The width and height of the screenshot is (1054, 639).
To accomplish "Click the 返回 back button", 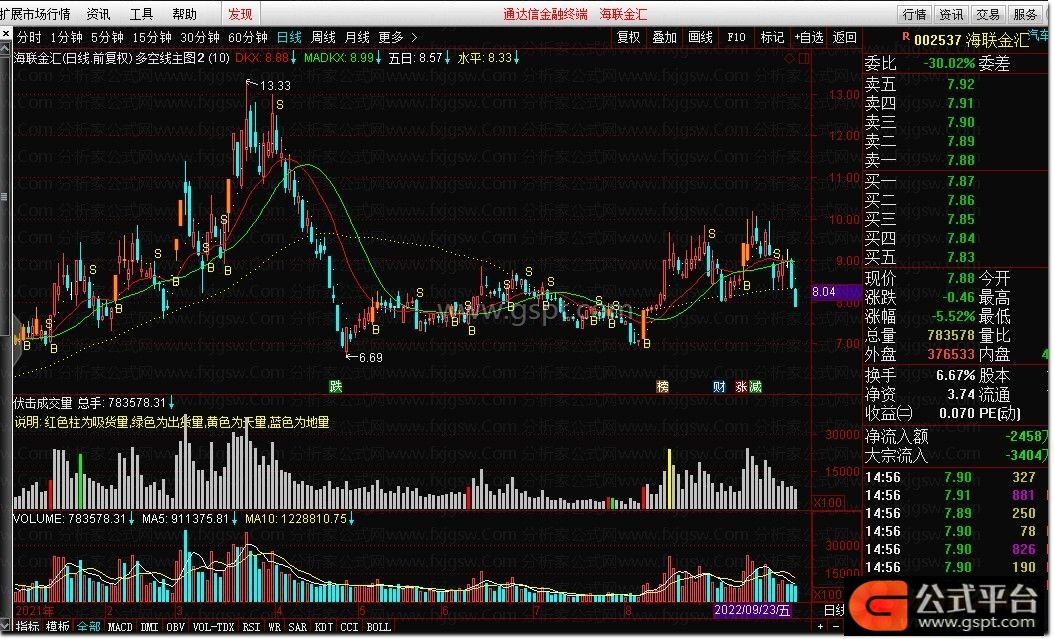I will pyautogui.click(x=844, y=38).
